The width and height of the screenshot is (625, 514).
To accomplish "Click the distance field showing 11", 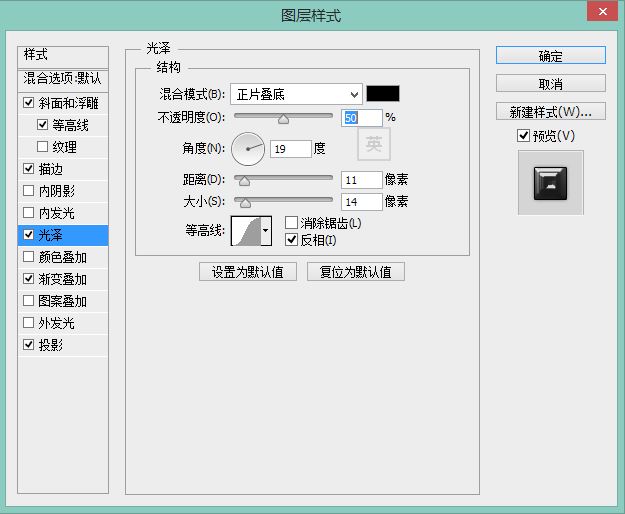I will click(x=362, y=180).
